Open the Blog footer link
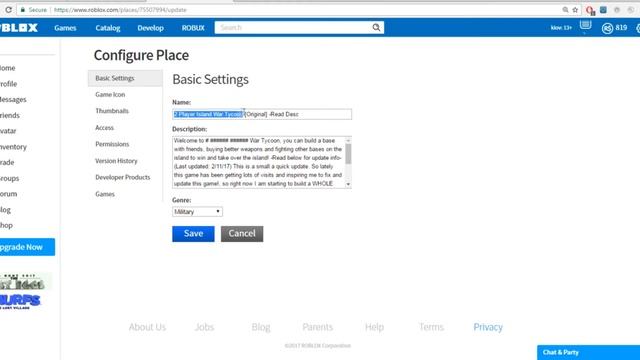The image size is (640, 360). 261,327
